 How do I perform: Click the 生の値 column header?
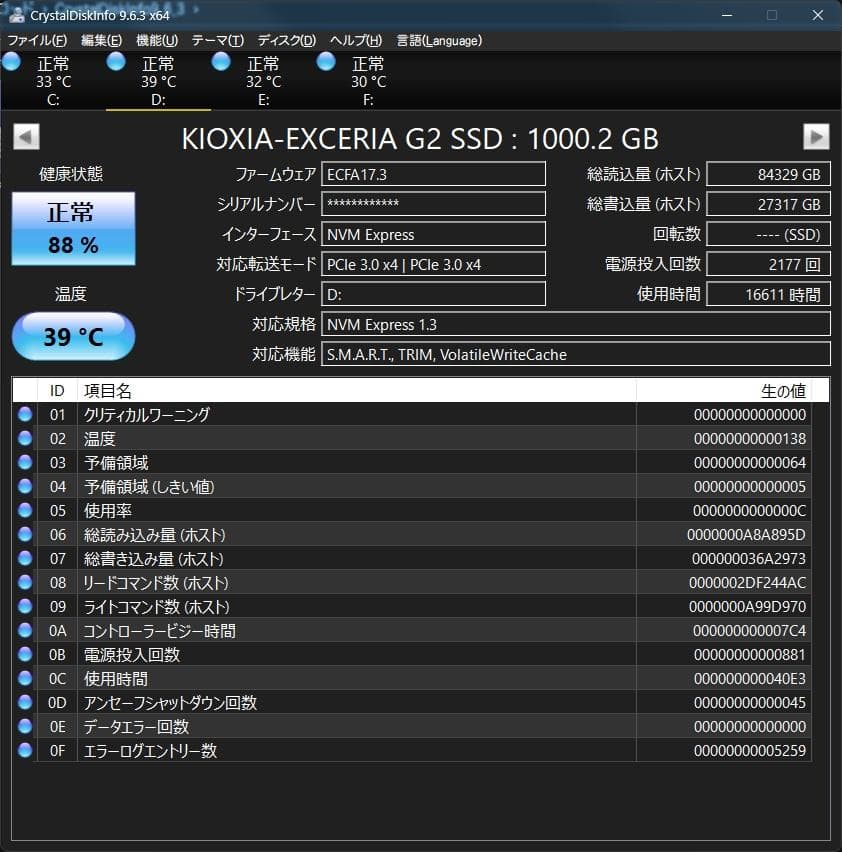(724, 390)
